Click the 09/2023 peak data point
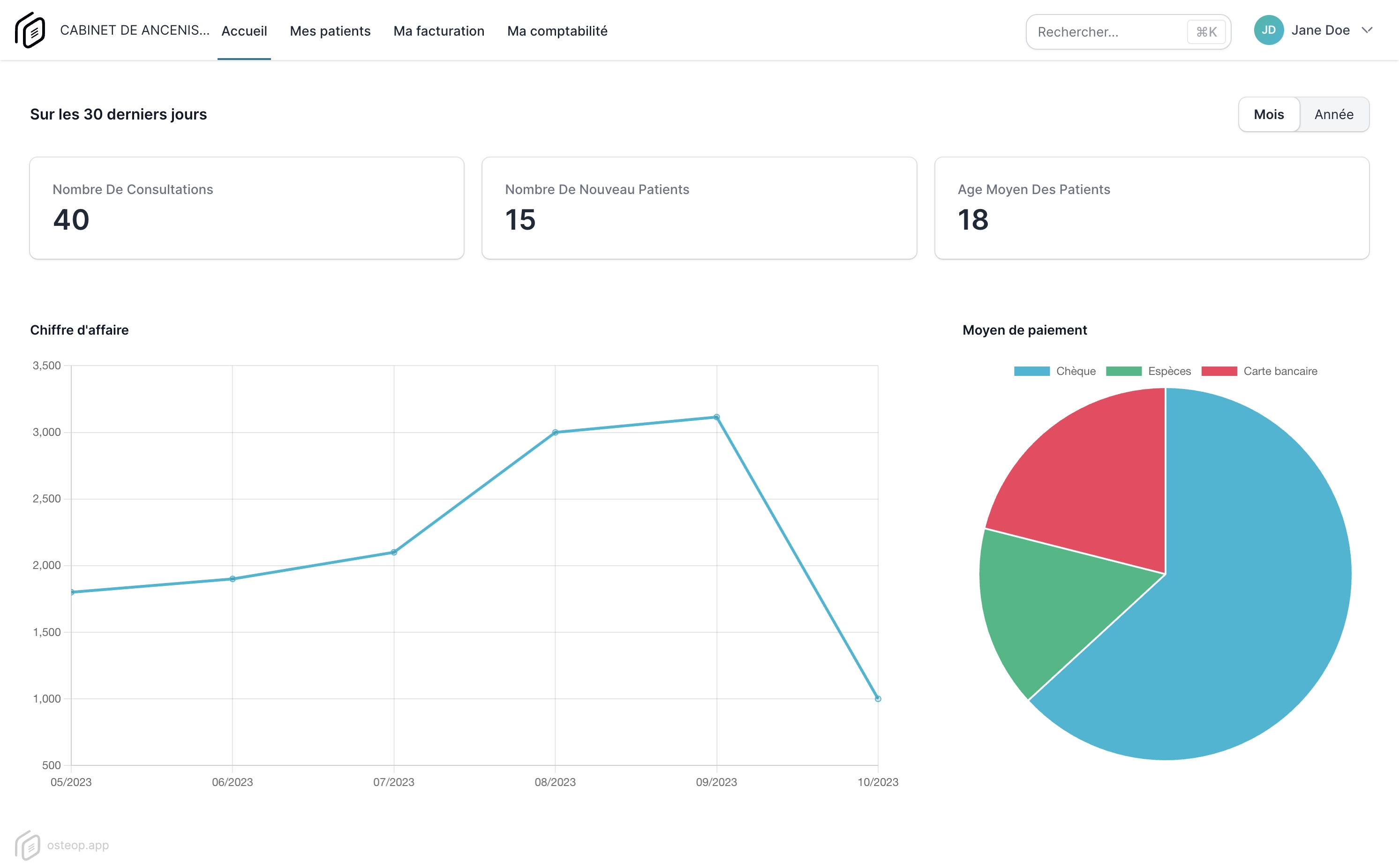Screen dimensions: 1399x868 (x=716, y=417)
